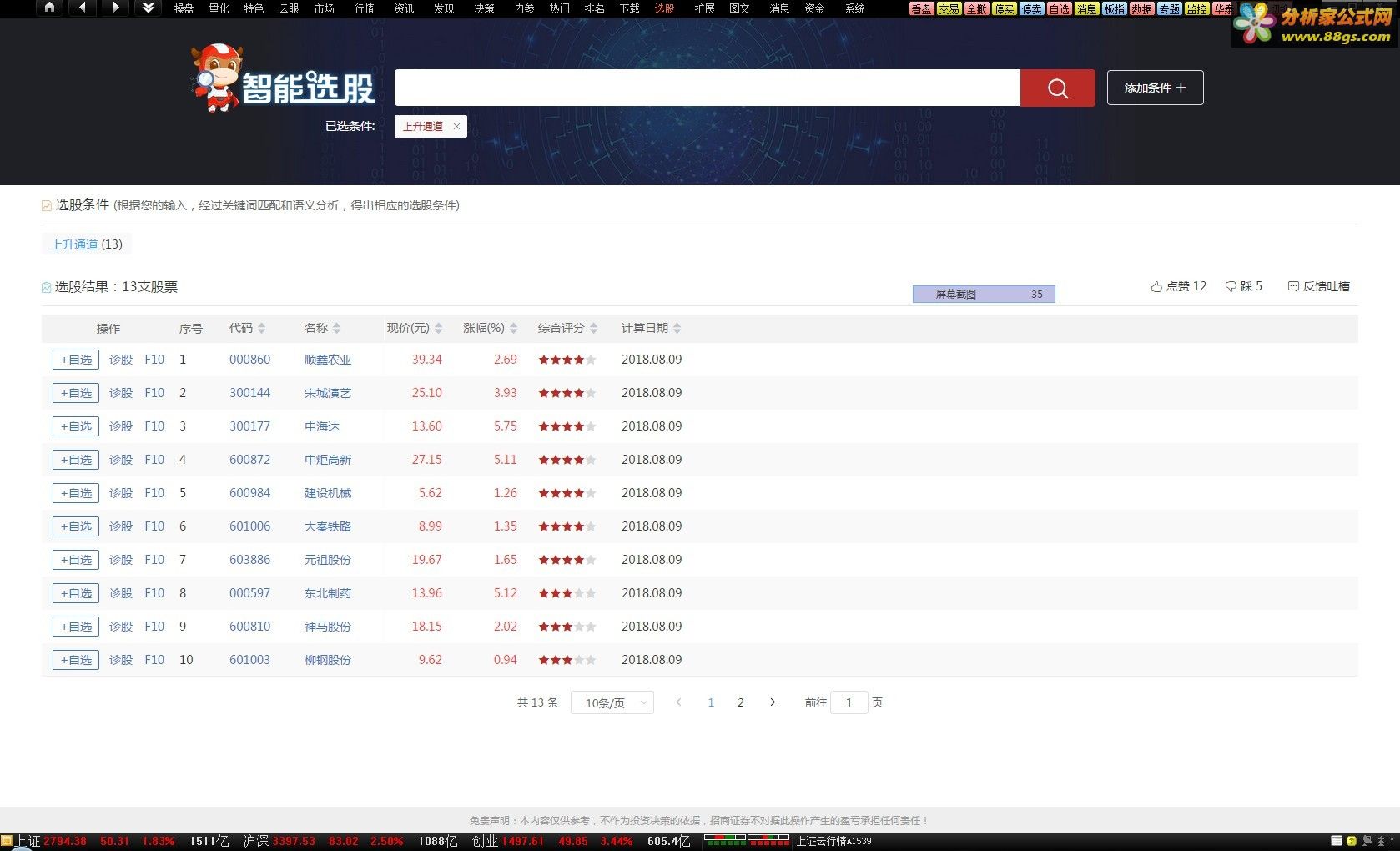This screenshot has height=851, width=1400.
Task: Click the 添加条件 + button
Action: 1155,88
